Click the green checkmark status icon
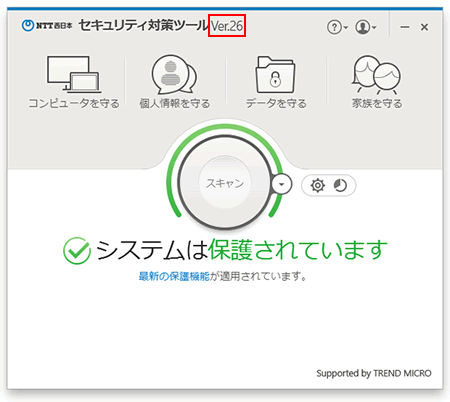Screen dimensions: 450x402 click(77, 251)
